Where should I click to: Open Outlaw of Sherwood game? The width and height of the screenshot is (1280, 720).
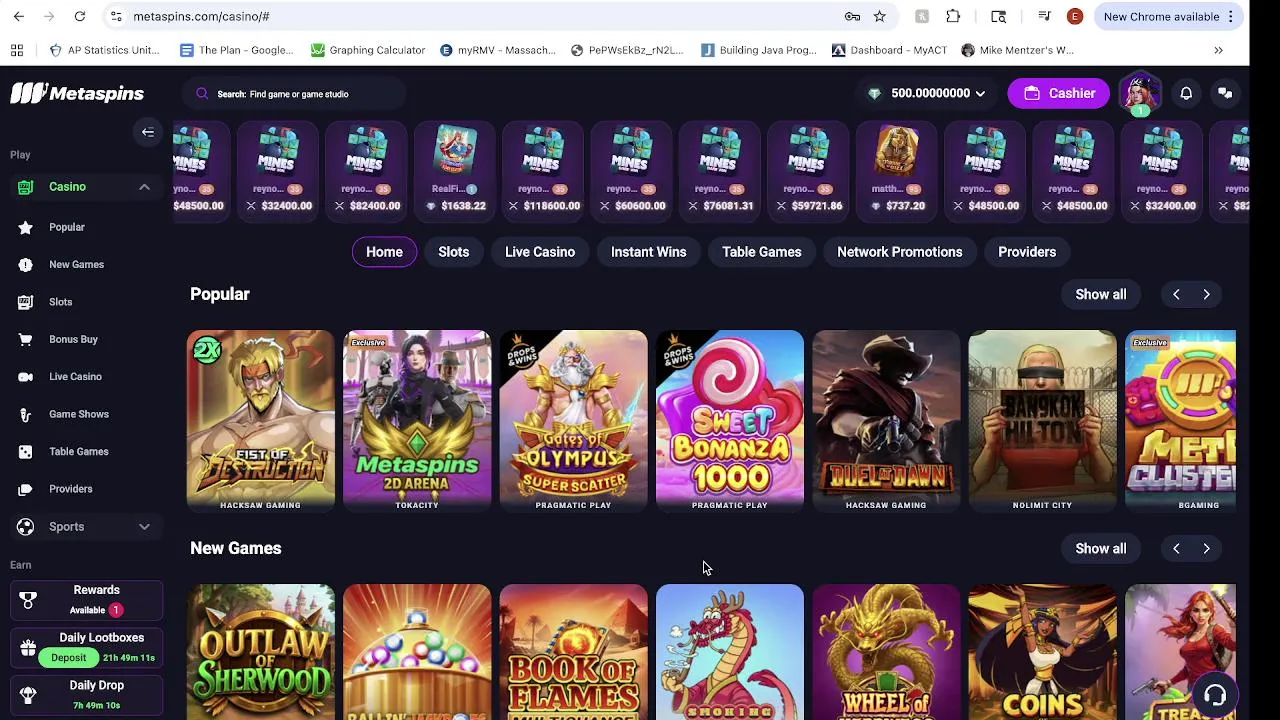point(260,652)
